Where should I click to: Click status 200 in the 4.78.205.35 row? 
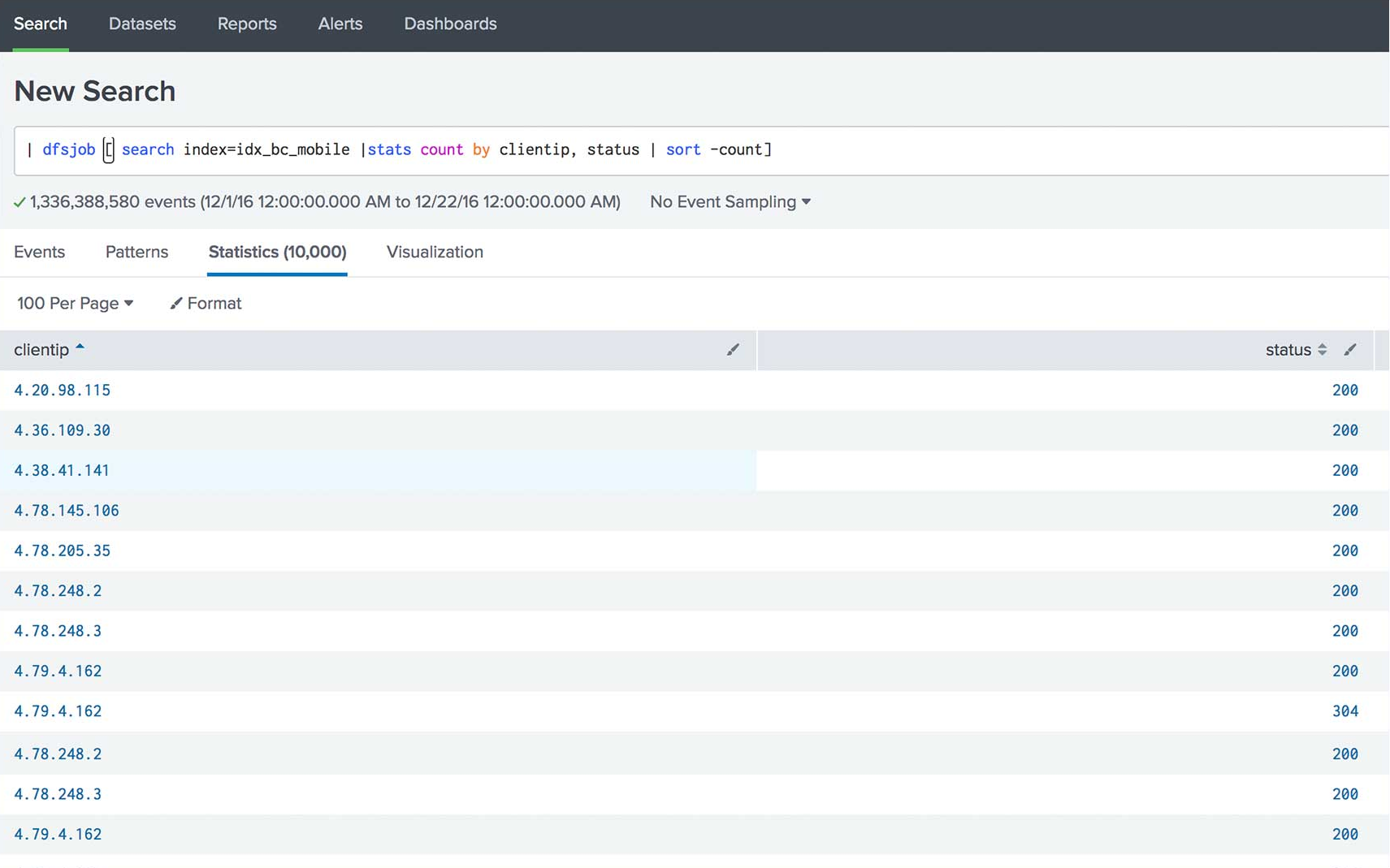[1345, 551]
